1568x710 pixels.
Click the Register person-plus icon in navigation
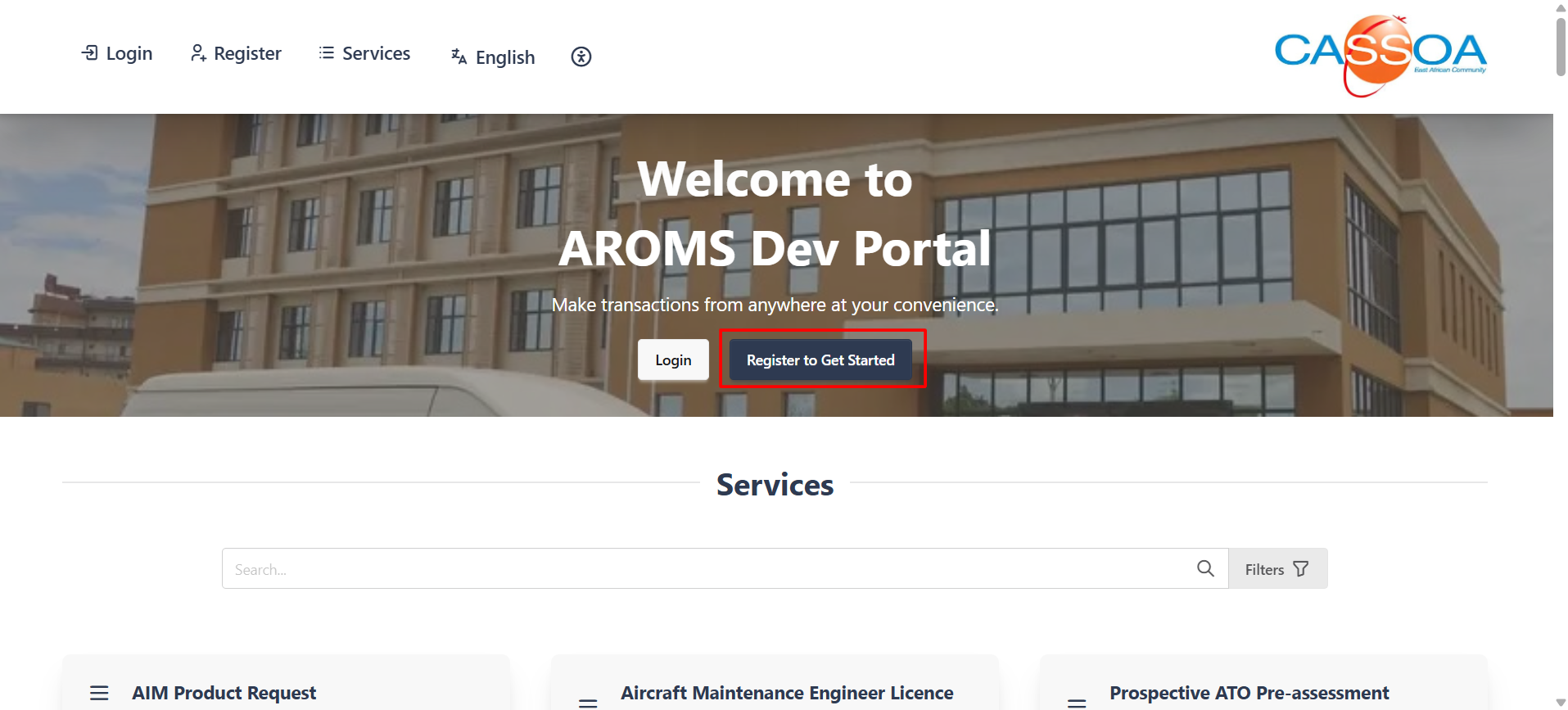pos(198,53)
